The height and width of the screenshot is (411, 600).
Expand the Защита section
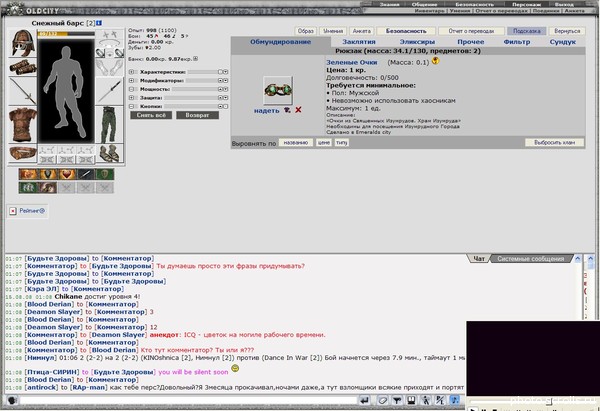click(x=131, y=98)
